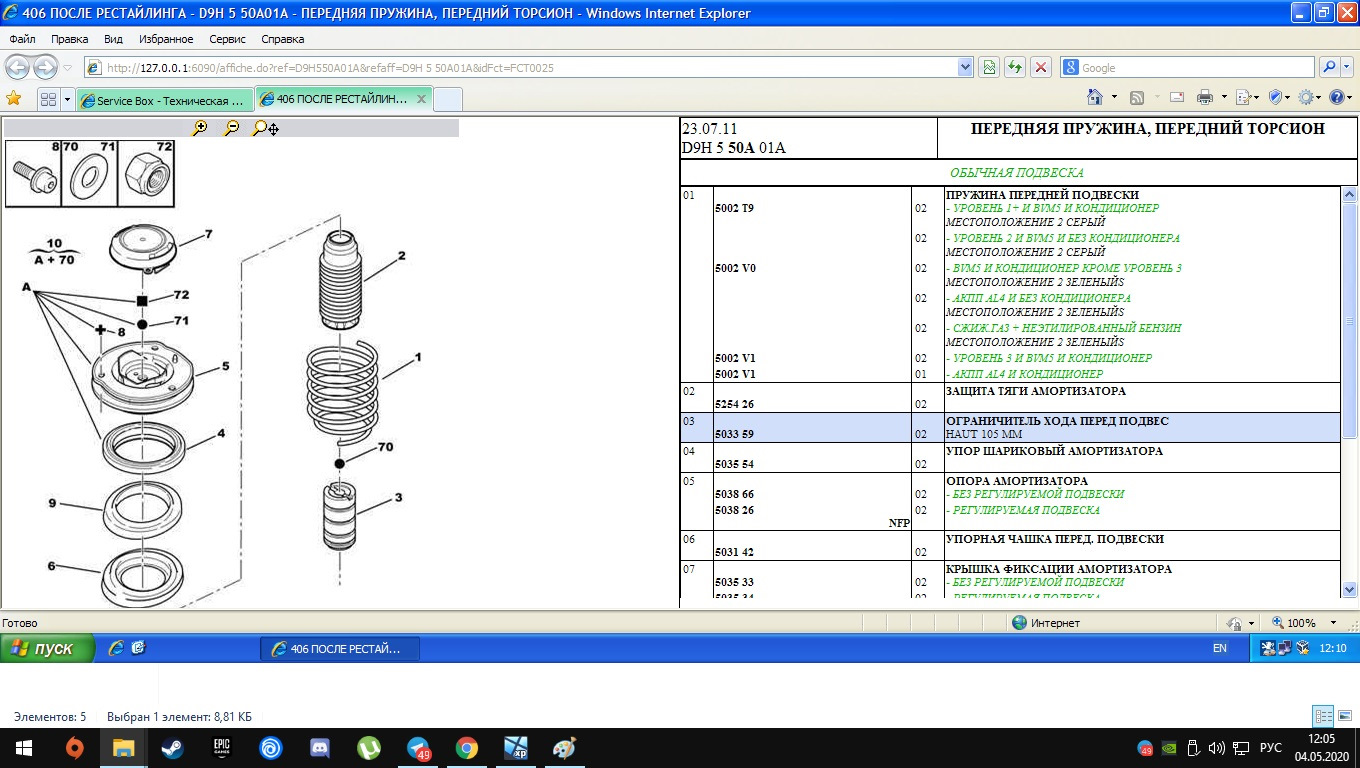Screen dimensions: 1360x768
Task: Open the Safety shield icon menu
Action: 1275,98
